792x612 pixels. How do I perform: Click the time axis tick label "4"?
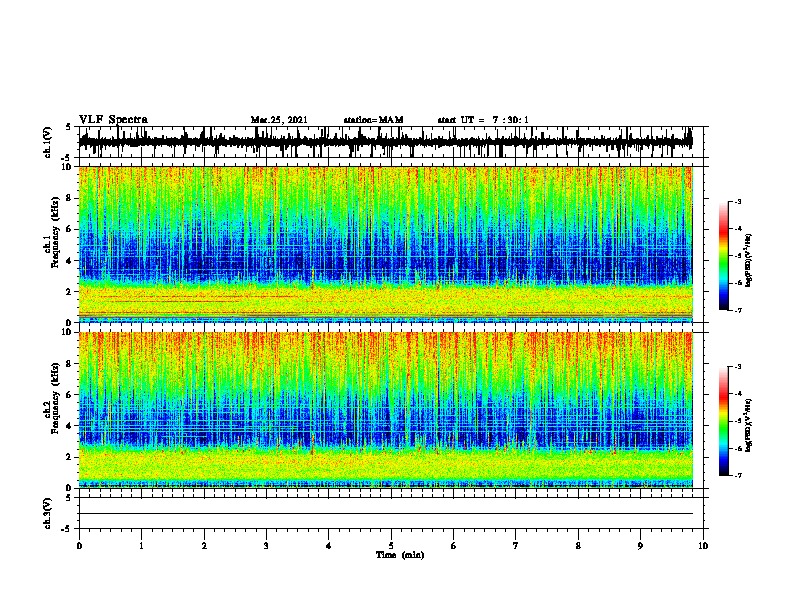tap(329, 546)
